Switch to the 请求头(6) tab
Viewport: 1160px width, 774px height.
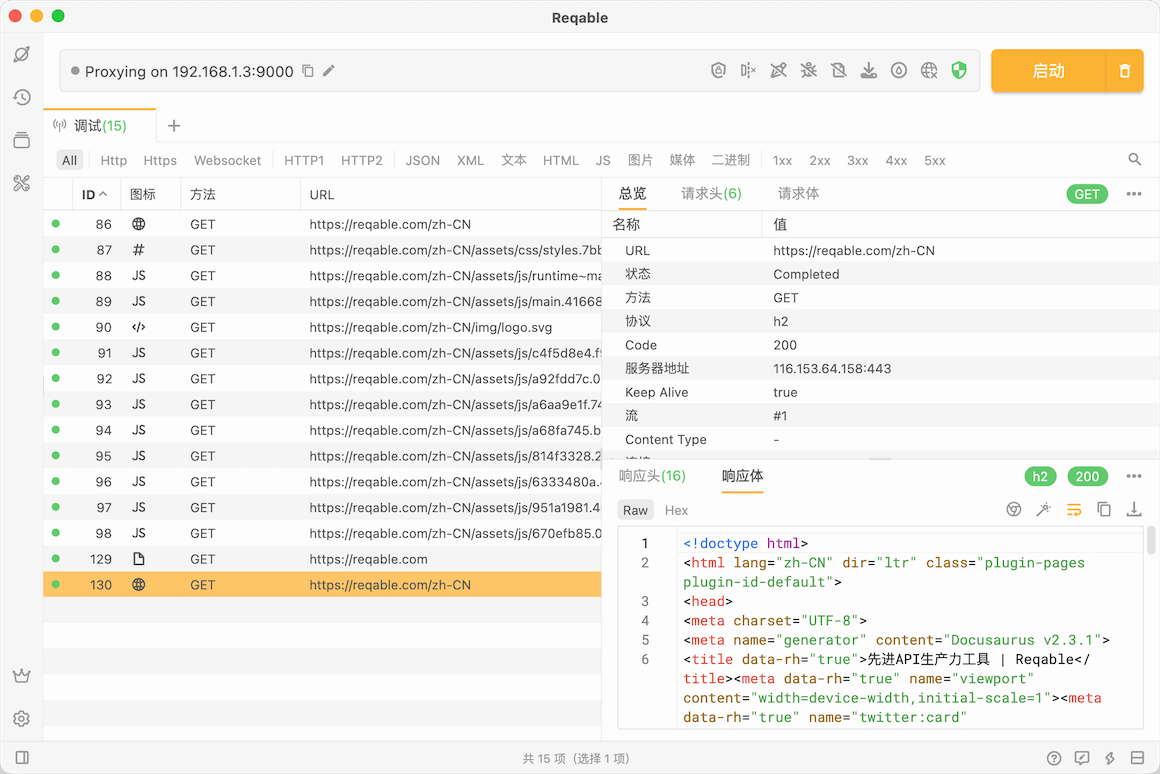coord(711,194)
